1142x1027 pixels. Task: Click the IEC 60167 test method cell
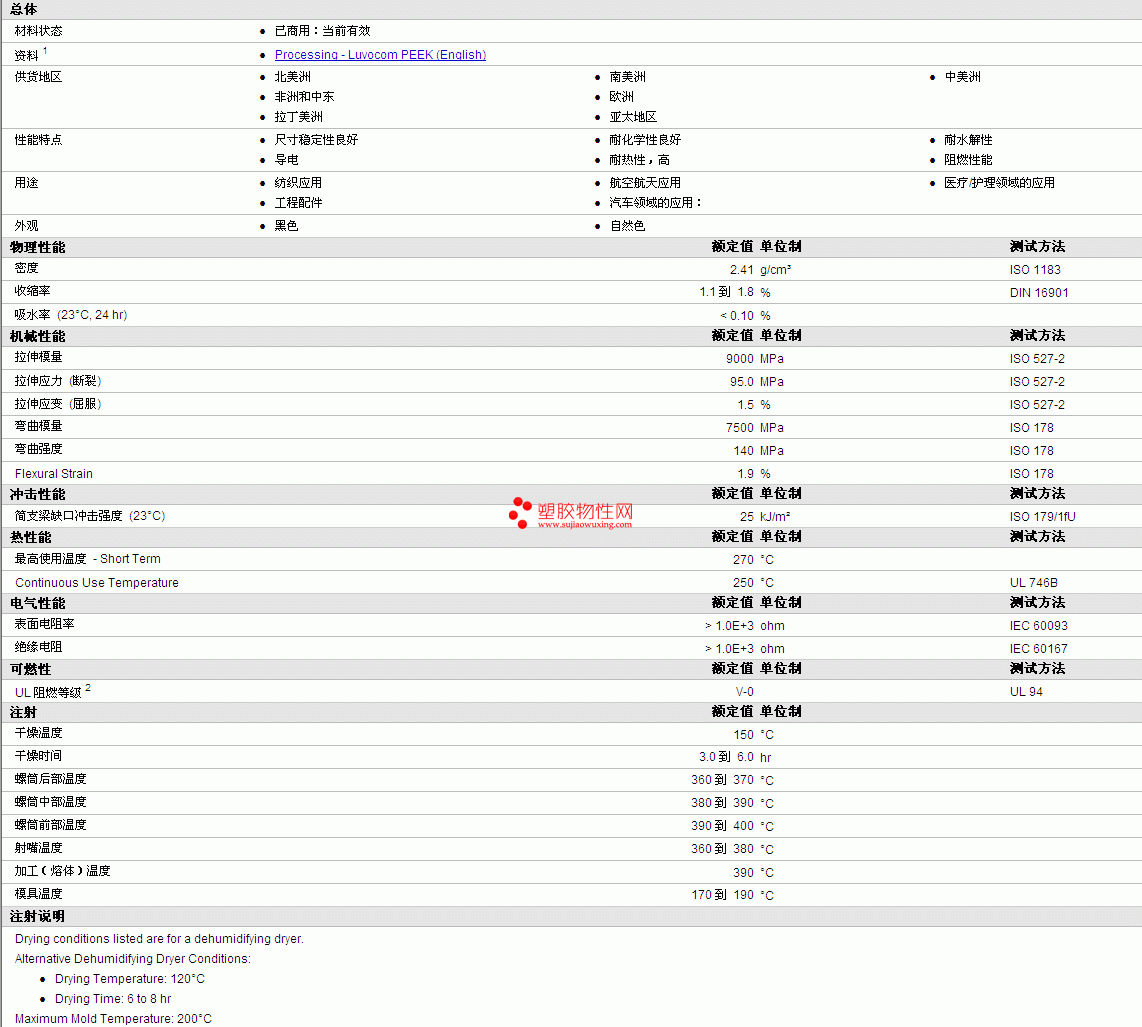coord(1039,648)
